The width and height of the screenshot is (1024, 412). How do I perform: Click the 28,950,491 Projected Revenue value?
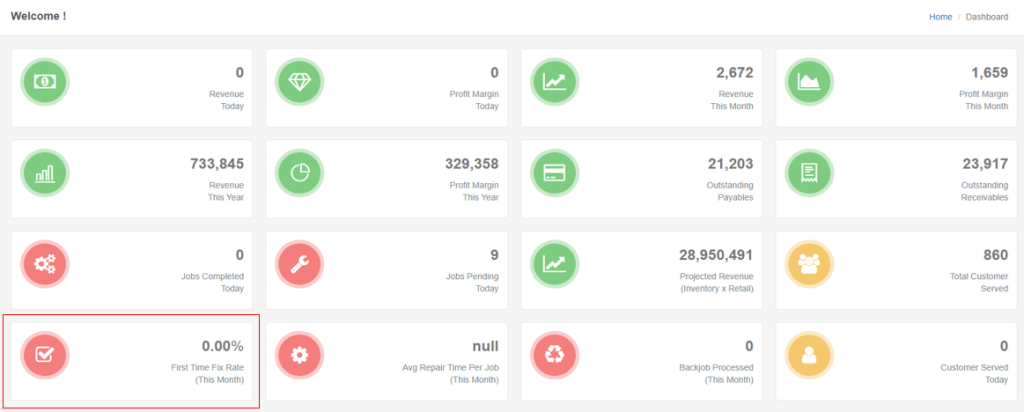(x=709, y=255)
